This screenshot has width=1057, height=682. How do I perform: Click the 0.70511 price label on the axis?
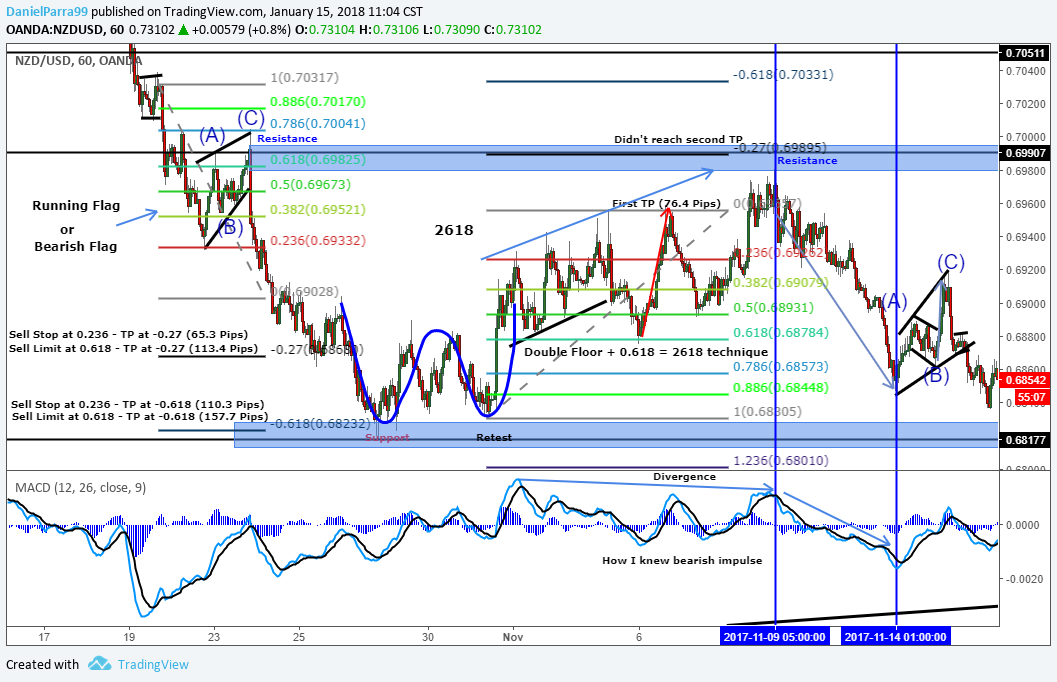(1025, 53)
